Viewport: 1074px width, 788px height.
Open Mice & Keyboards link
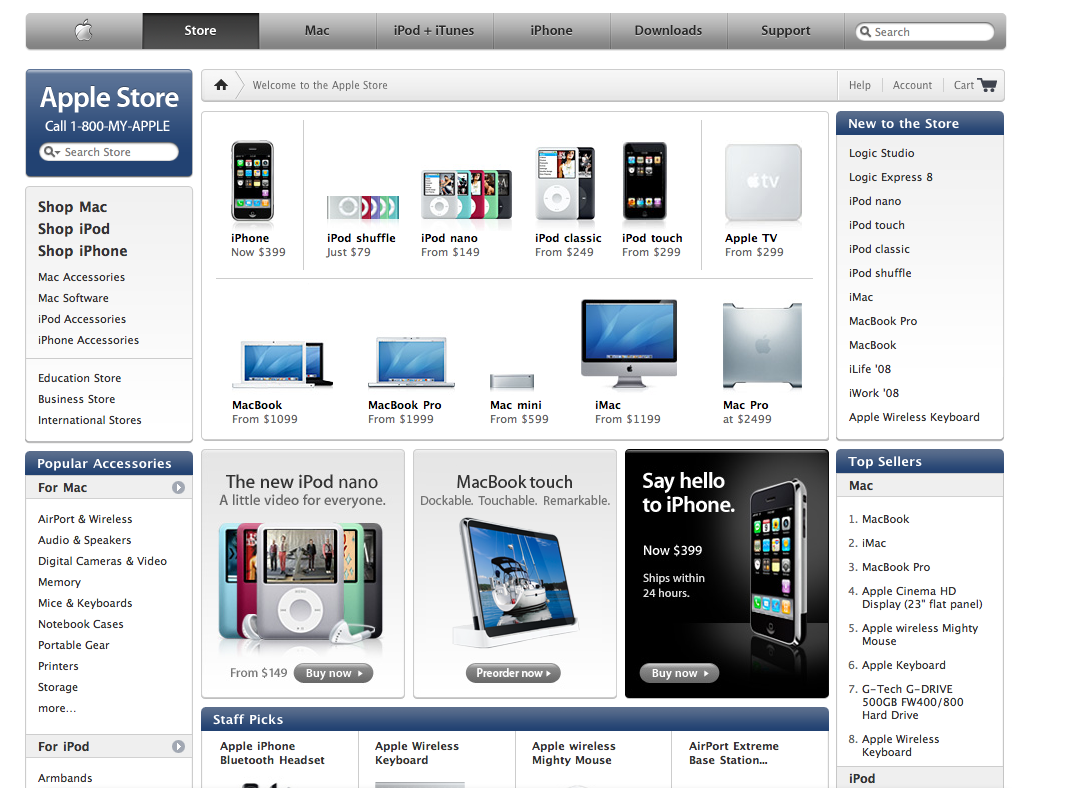coord(85,603)
